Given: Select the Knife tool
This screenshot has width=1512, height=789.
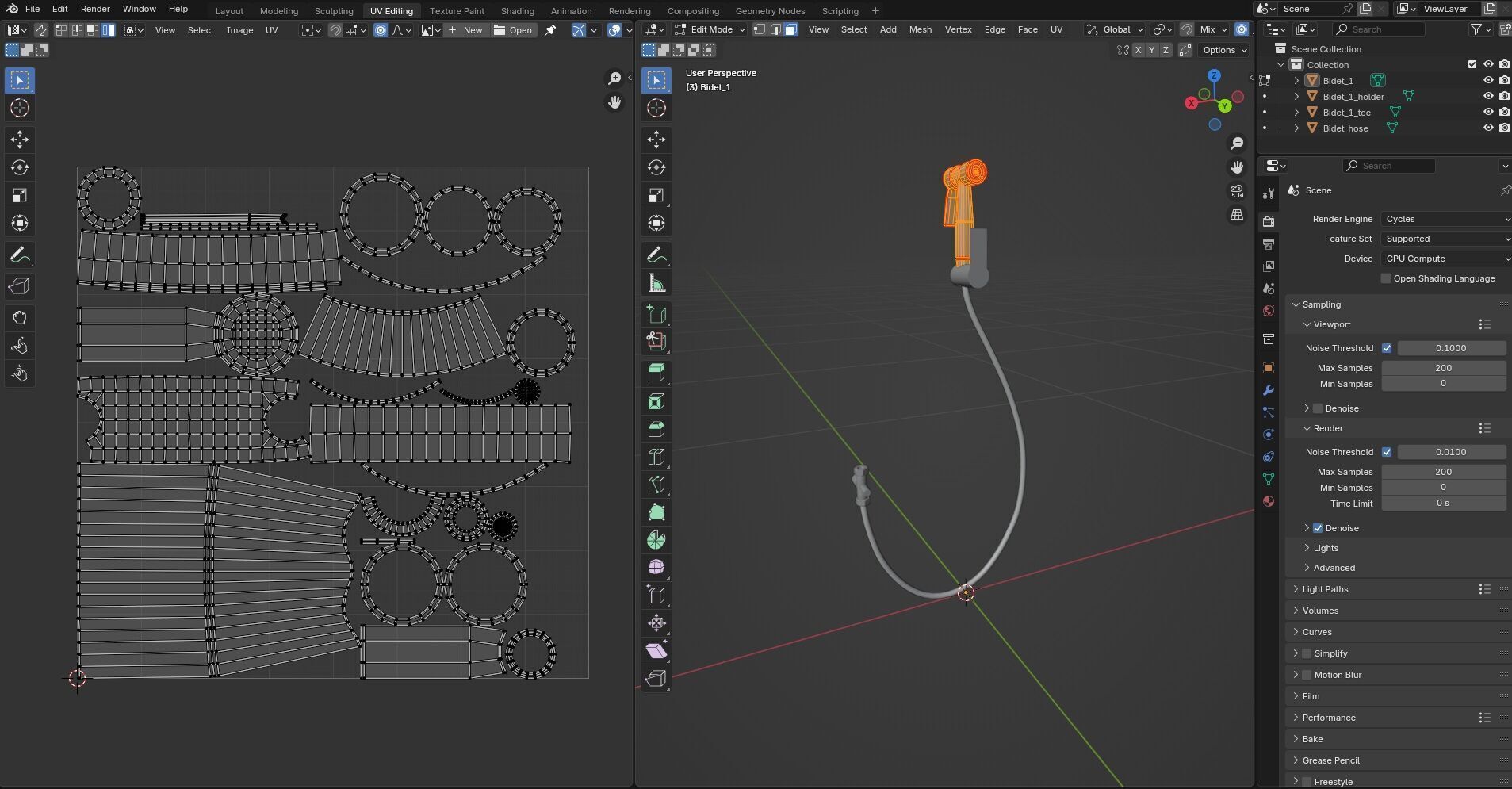Looking at the screenshot, I should tap(656, 485).
